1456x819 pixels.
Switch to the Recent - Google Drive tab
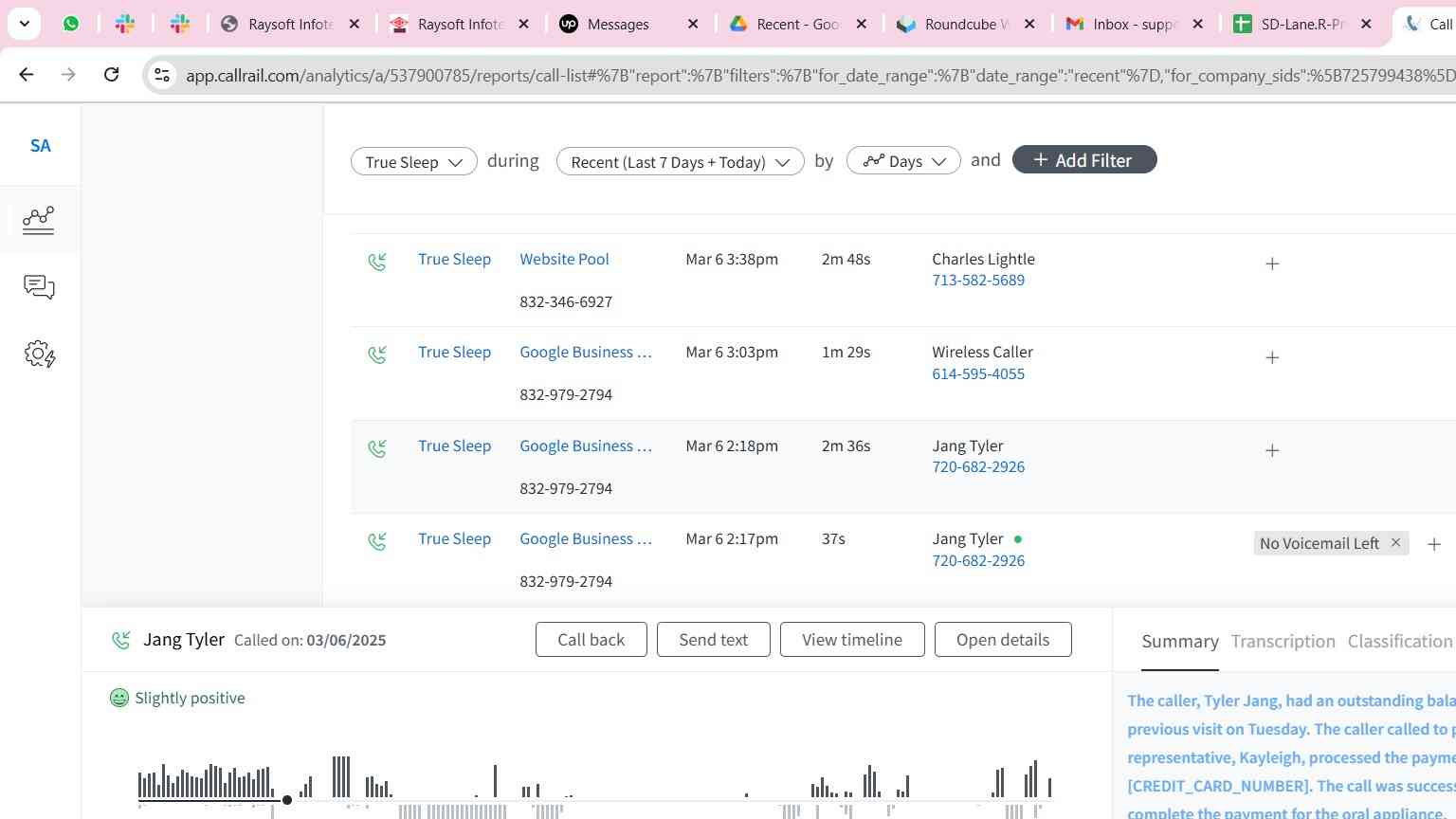797,24
